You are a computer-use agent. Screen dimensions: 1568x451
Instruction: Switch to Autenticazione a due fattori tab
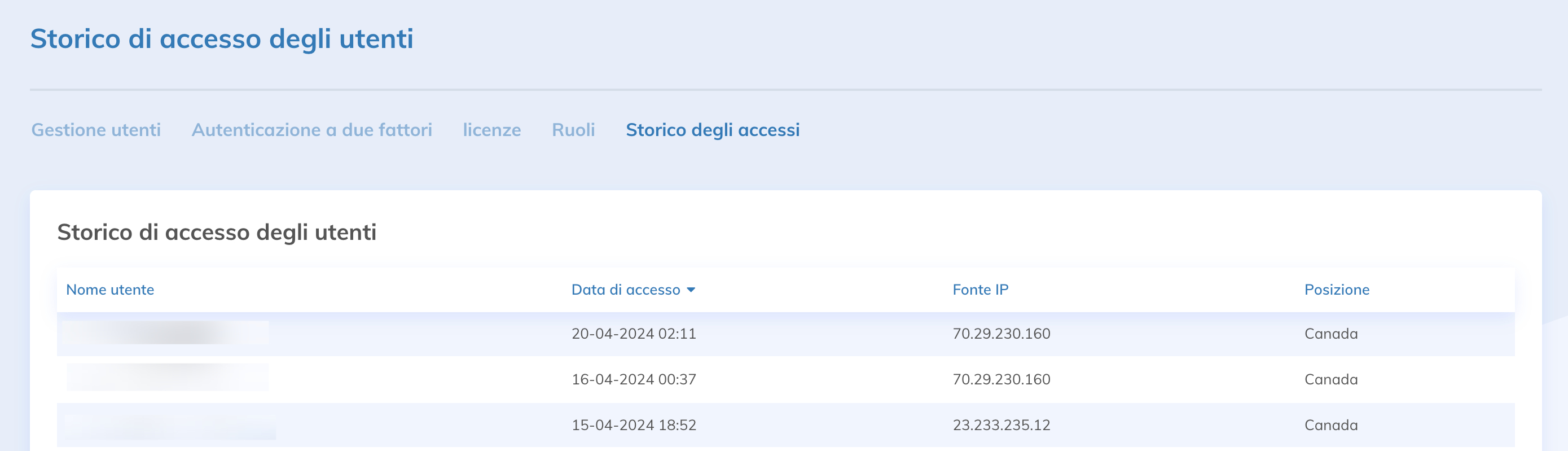click(x=313, y=130)
